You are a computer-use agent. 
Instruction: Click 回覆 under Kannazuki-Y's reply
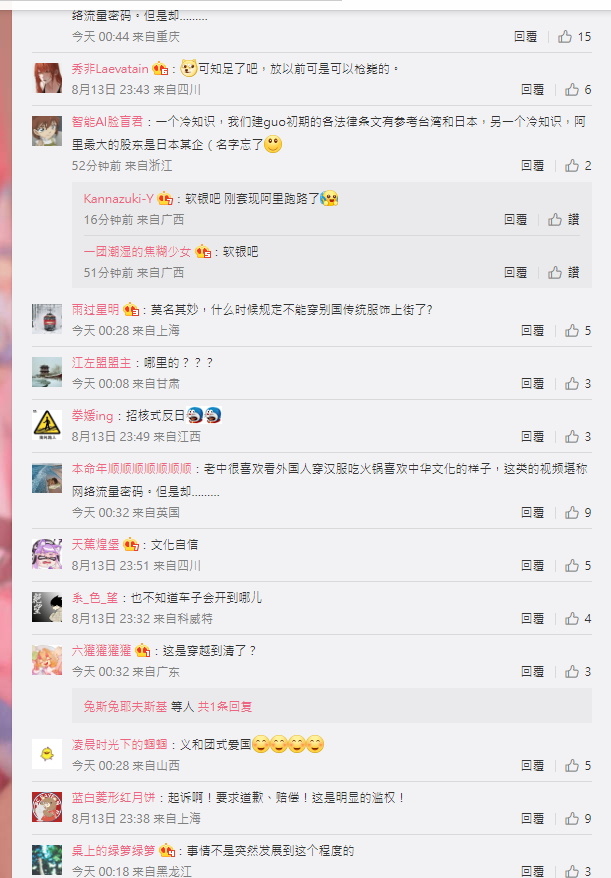coord(515,220)
